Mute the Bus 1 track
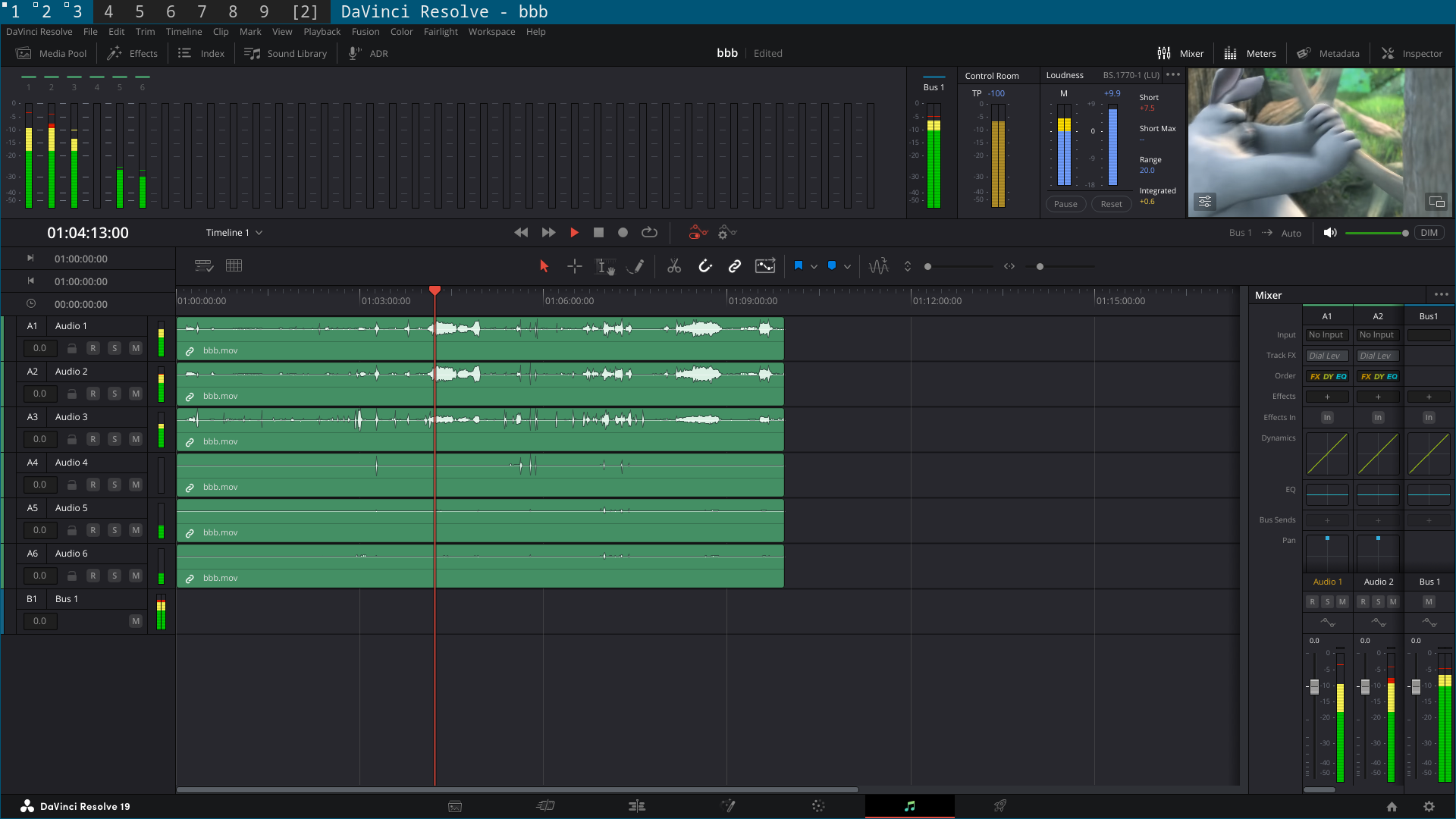Image resolution: width=1456 pixels, height=819 pixels. tap(136, 621)
